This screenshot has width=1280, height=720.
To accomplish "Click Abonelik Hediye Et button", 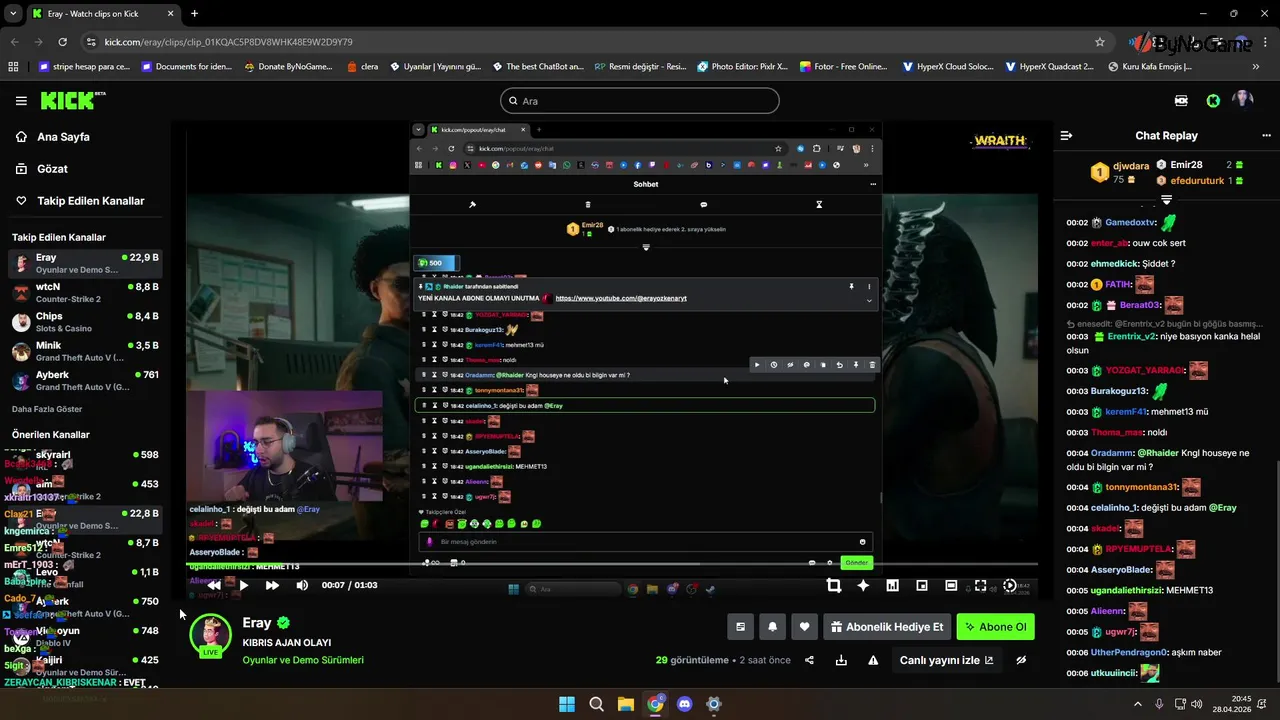I will tap(887, 627).
